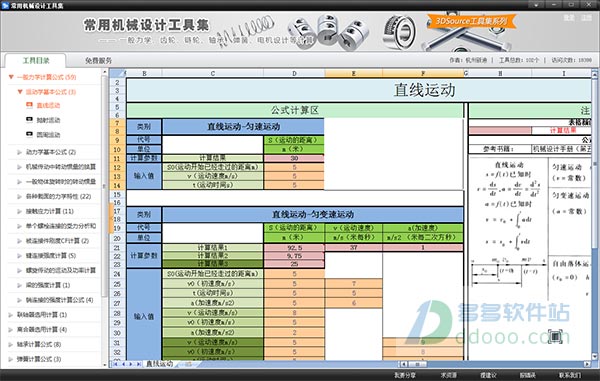Image resolution: width=600 pixels, height=381 pixels.
Task: Select the 工具目录 tab
Action: [36, 60]
